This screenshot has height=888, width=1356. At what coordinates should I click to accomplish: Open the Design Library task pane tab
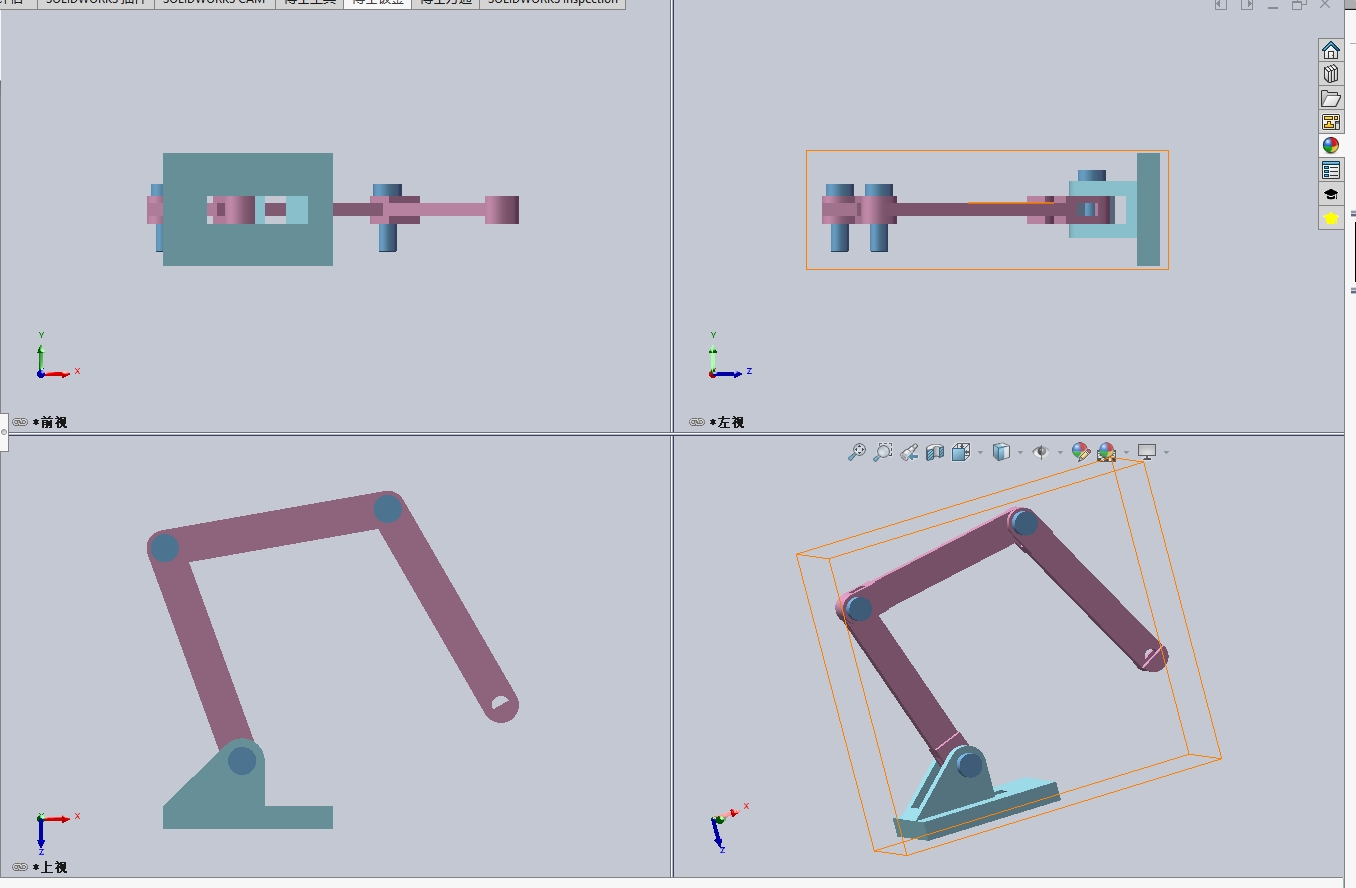pyautogui.click(x=1331, y=74)
